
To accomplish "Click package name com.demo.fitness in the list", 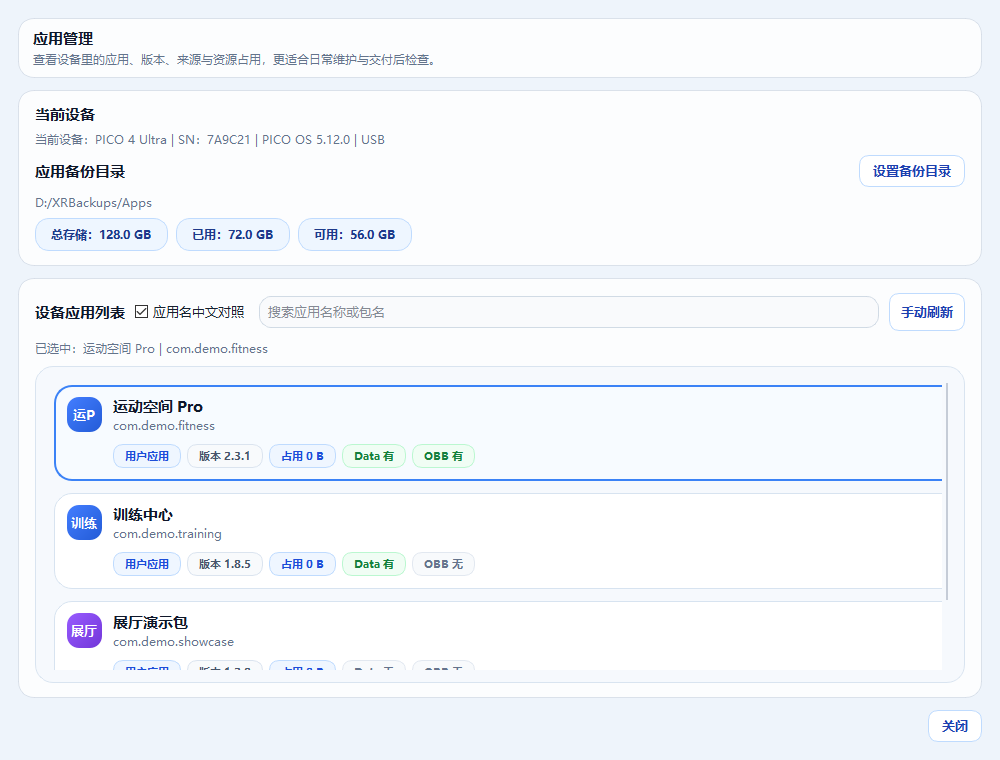I will click(x=164, y=425).
